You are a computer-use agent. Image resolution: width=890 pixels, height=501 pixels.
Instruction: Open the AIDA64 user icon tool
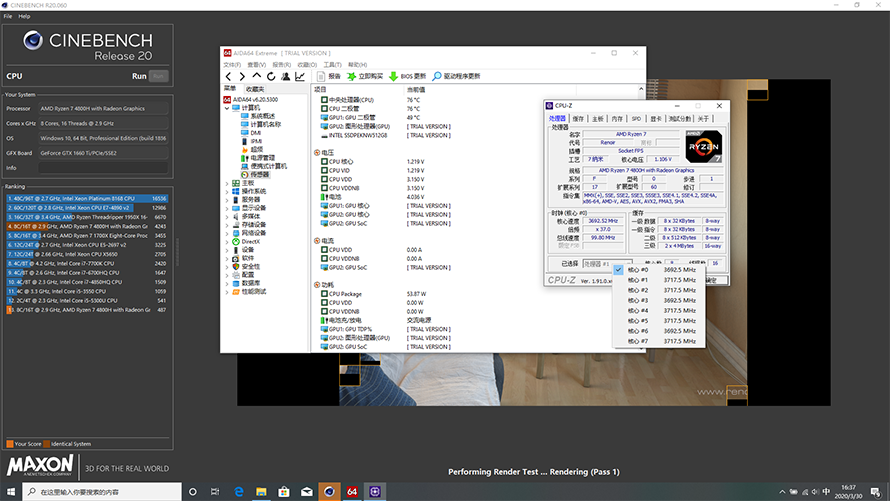(x=286, y=76)
